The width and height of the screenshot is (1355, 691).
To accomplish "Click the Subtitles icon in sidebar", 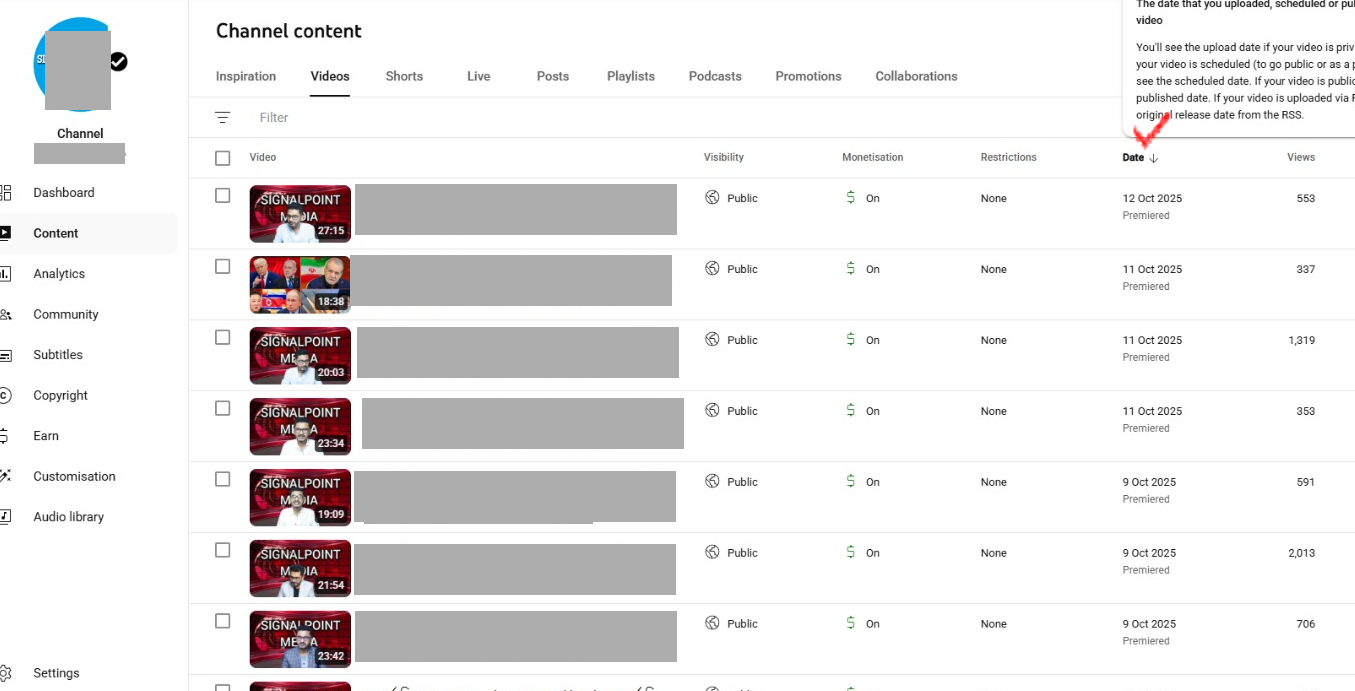I will click(x=5, y=355).
